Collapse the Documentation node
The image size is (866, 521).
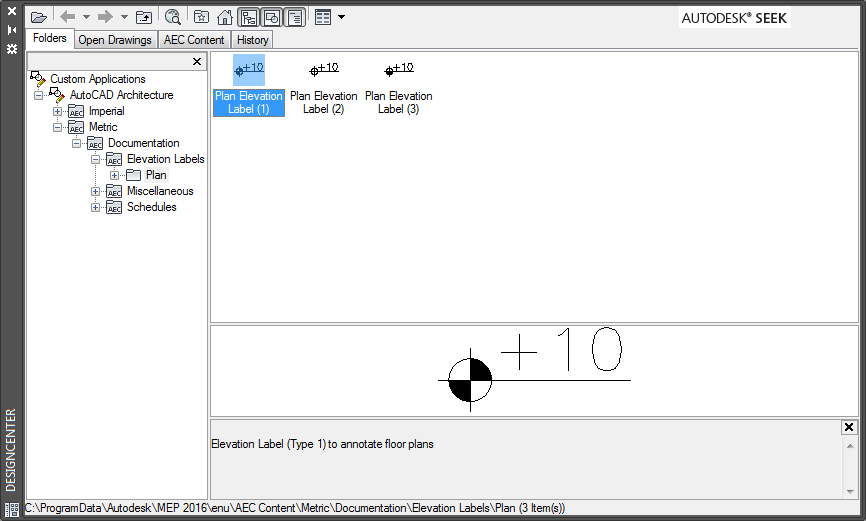[x=76, y=144]
